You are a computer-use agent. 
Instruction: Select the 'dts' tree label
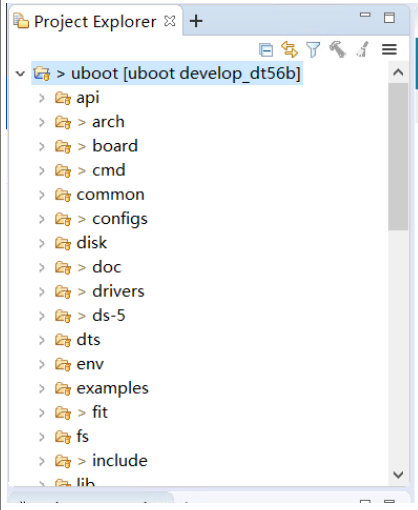coord(88,340)
